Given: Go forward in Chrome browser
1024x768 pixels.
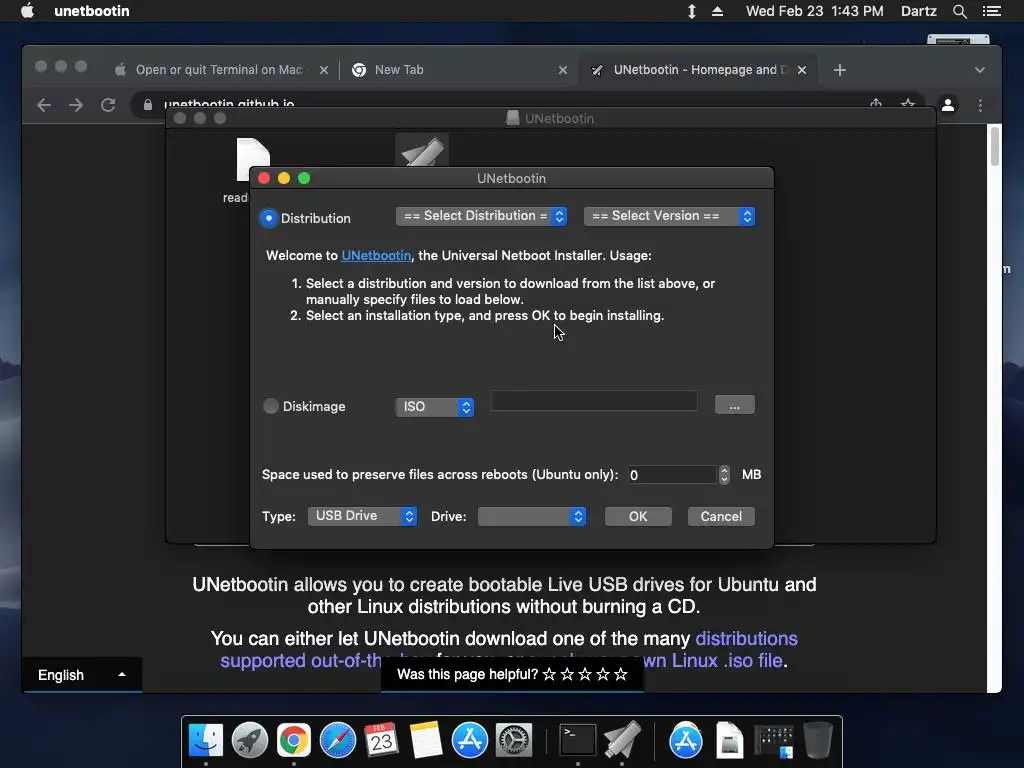Looking at the screenshot, I should click(x=76, y=105).
